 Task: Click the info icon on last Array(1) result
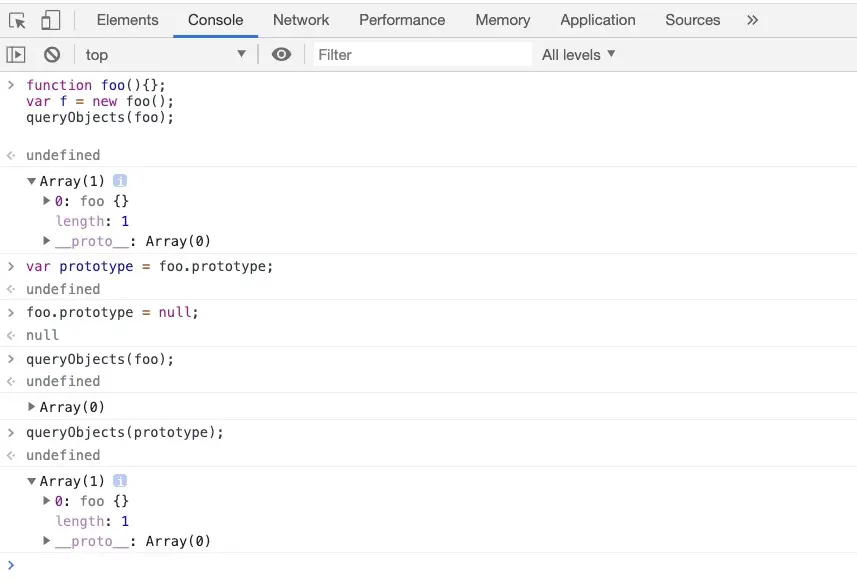tap(119, 481)
